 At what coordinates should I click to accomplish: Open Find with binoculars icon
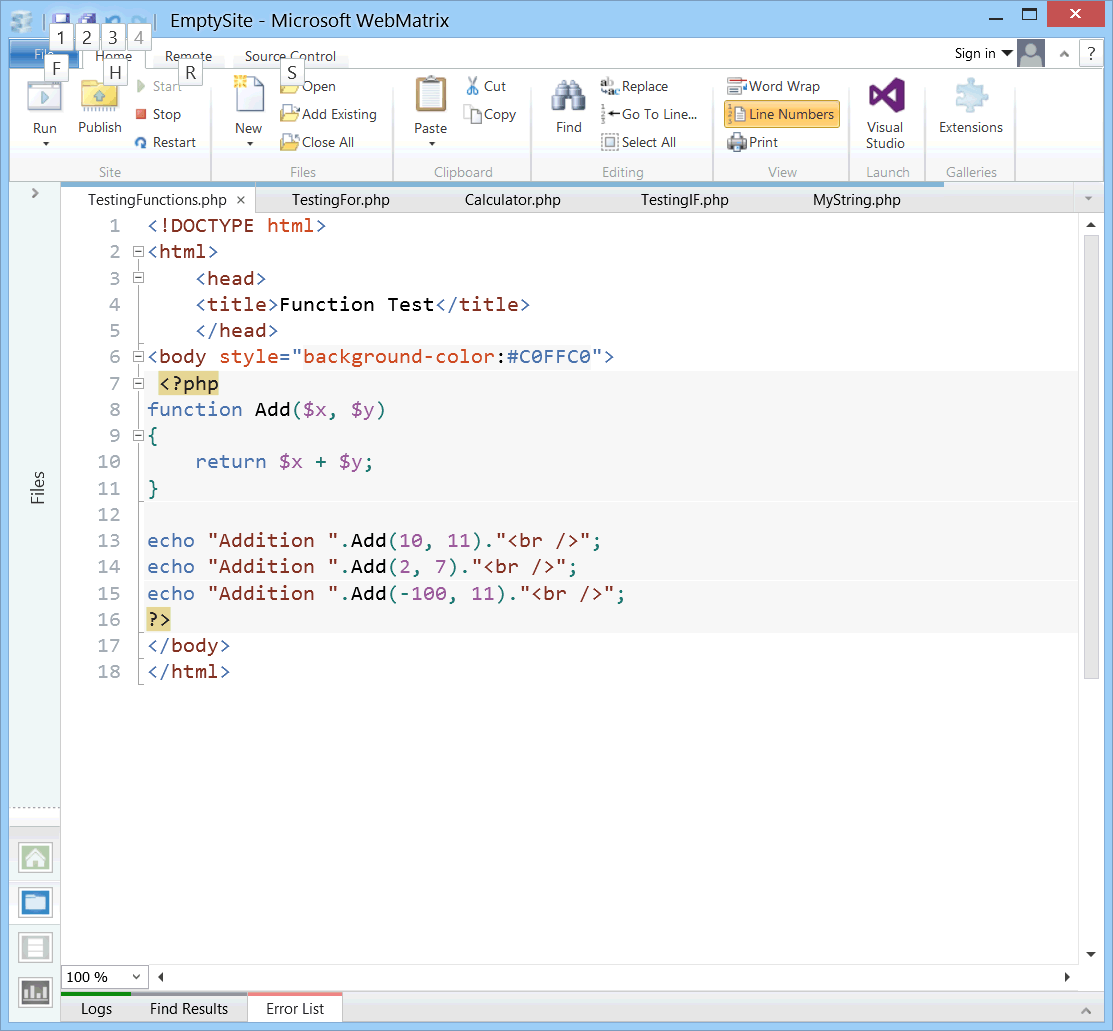click(569, 97)
